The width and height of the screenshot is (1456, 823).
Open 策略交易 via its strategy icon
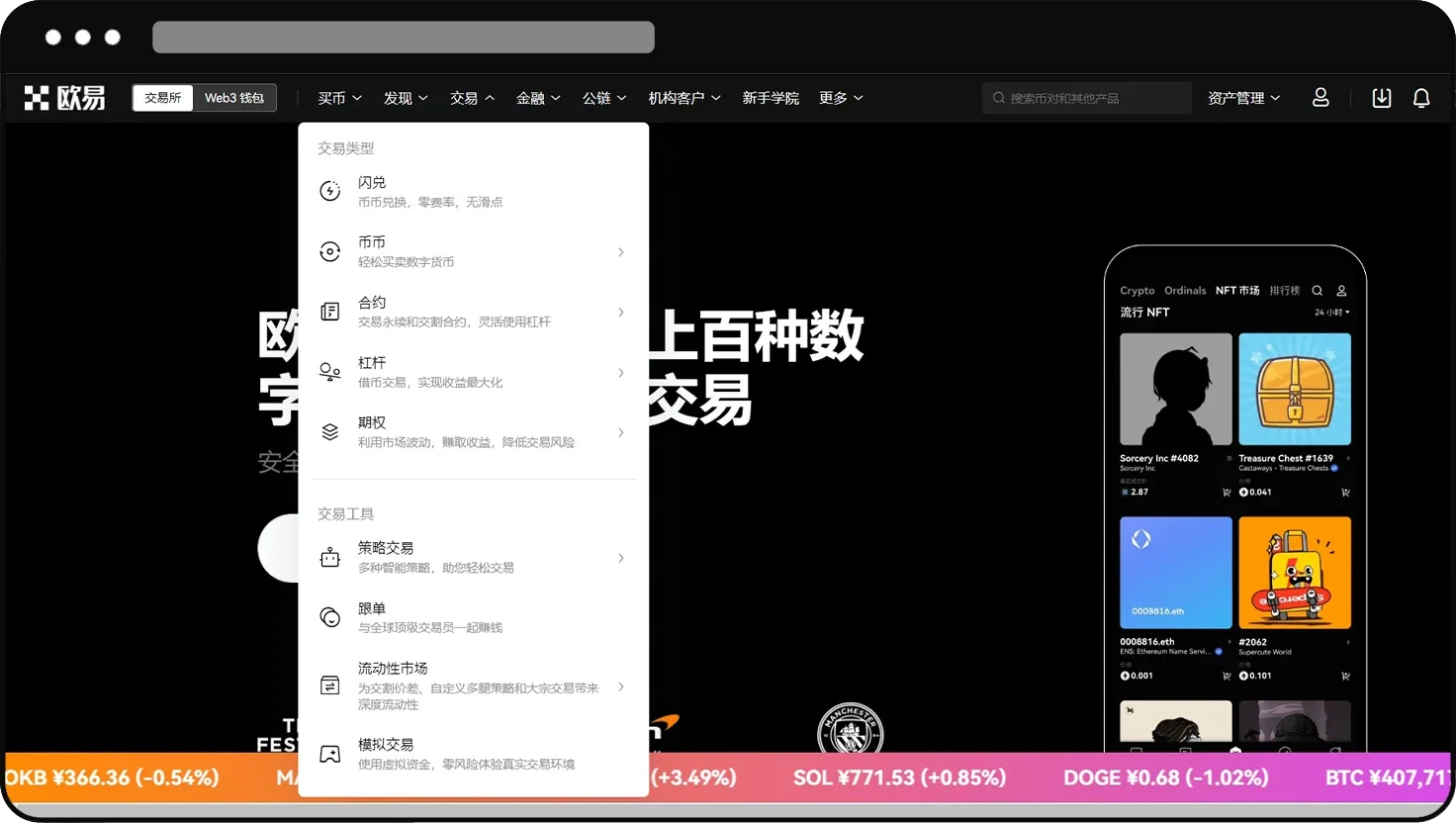(x=329, y=556)
